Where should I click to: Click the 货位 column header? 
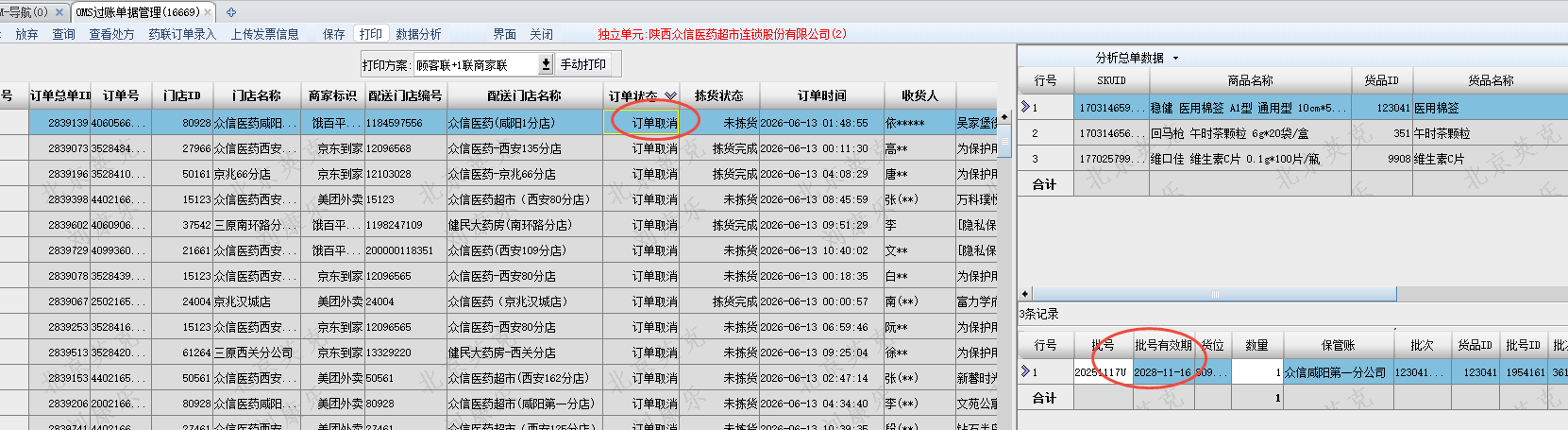coord(1213,345)
